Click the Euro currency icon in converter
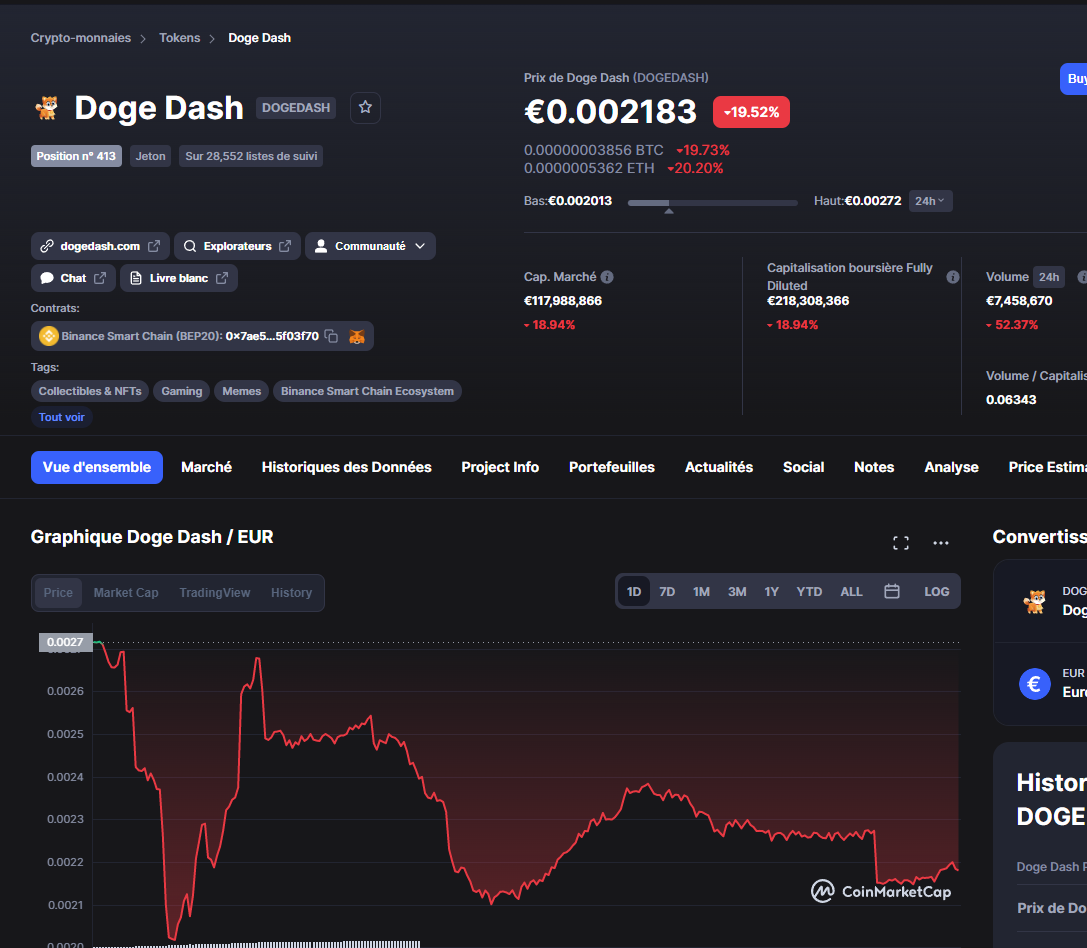The width and height of the screenshot is (1087, 948). coord(1034,684)
